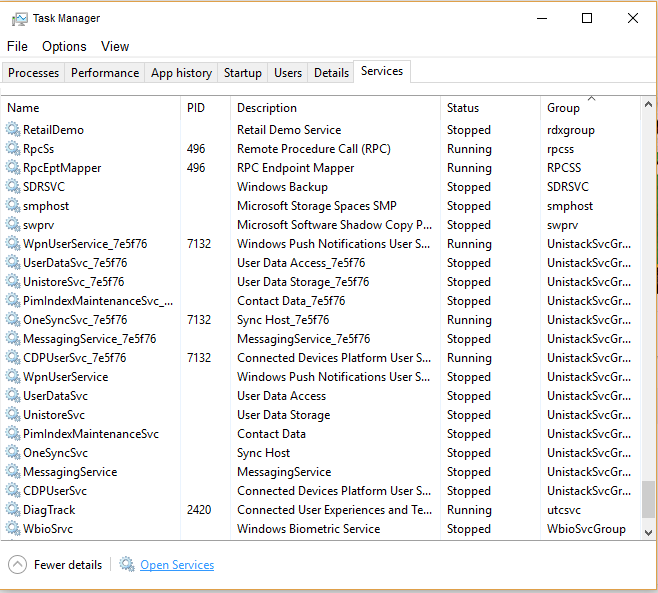The image size is (658, 593).
Task: Switch to the Processes tab
Action: (34, 73)
